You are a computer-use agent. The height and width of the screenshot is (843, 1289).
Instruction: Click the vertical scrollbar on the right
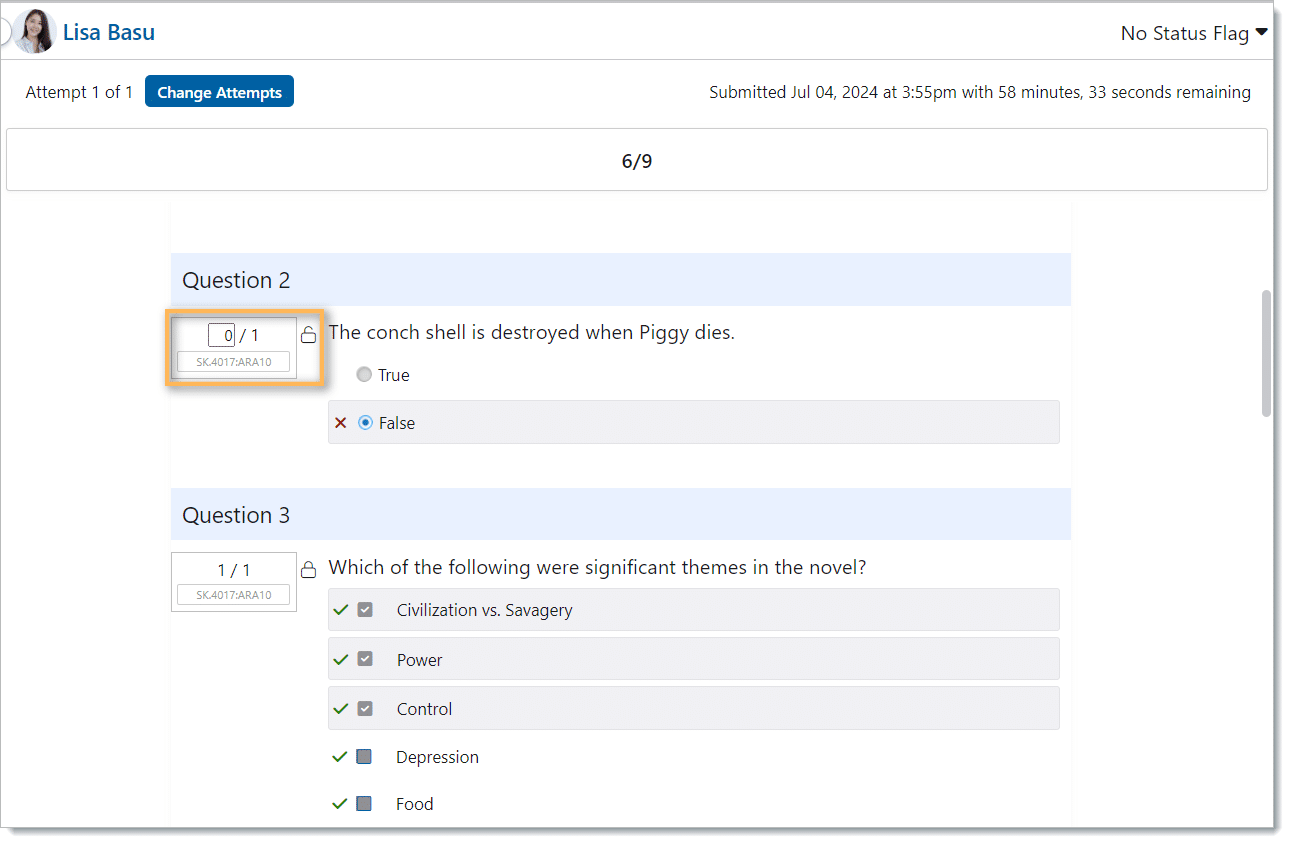point(1266,353)
